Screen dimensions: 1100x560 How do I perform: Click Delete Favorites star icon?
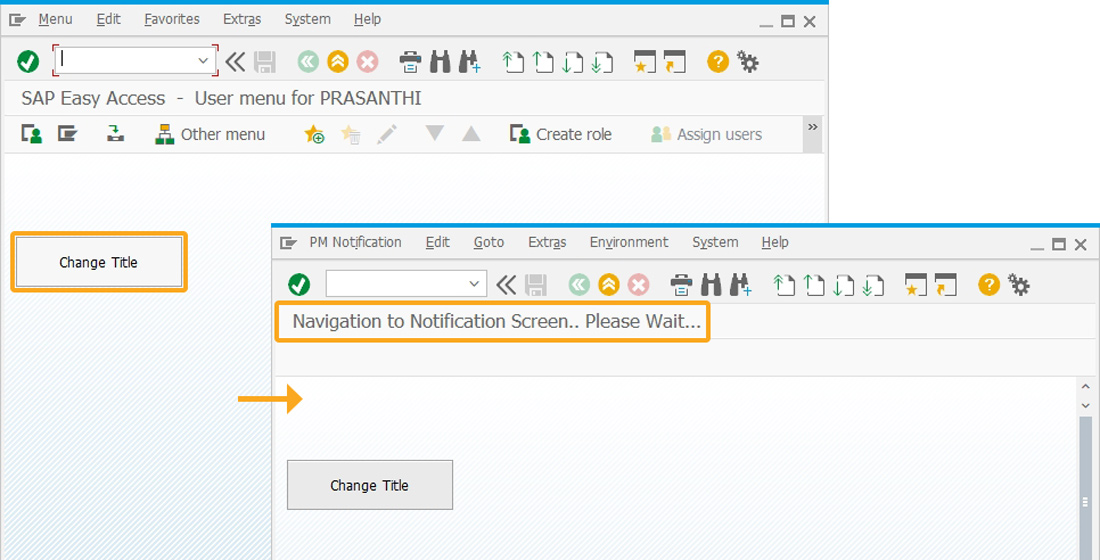[350, 134]
